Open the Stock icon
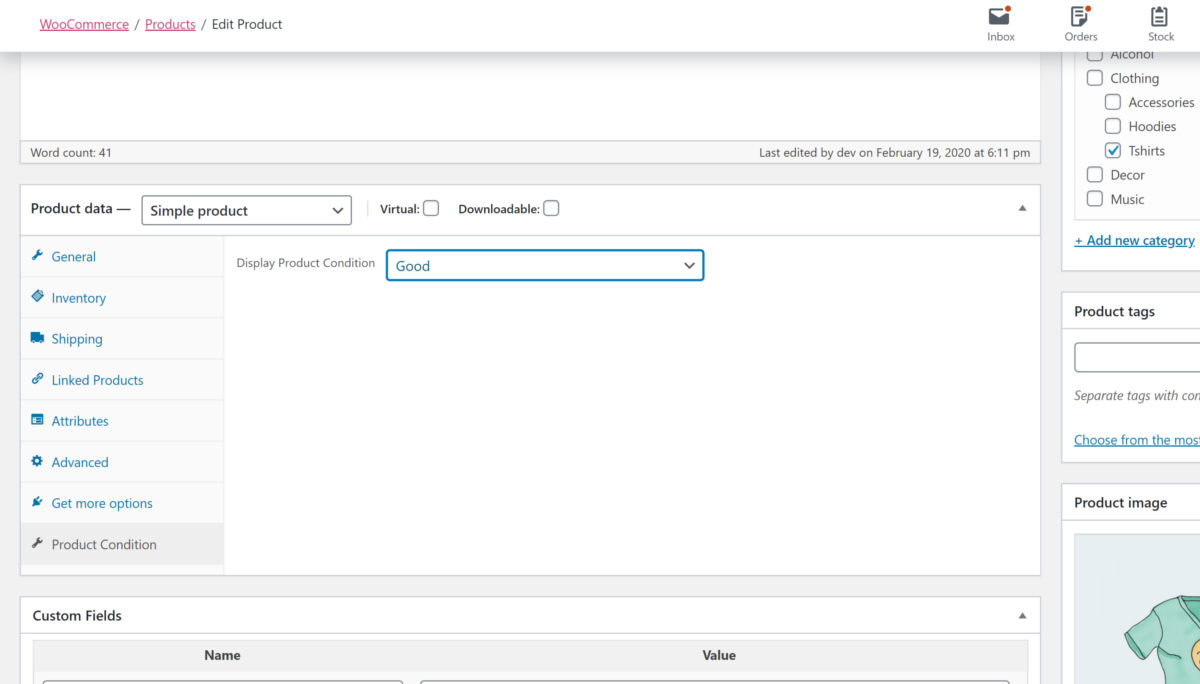The image size is (1200, 684). click(x=1160, y=17)
